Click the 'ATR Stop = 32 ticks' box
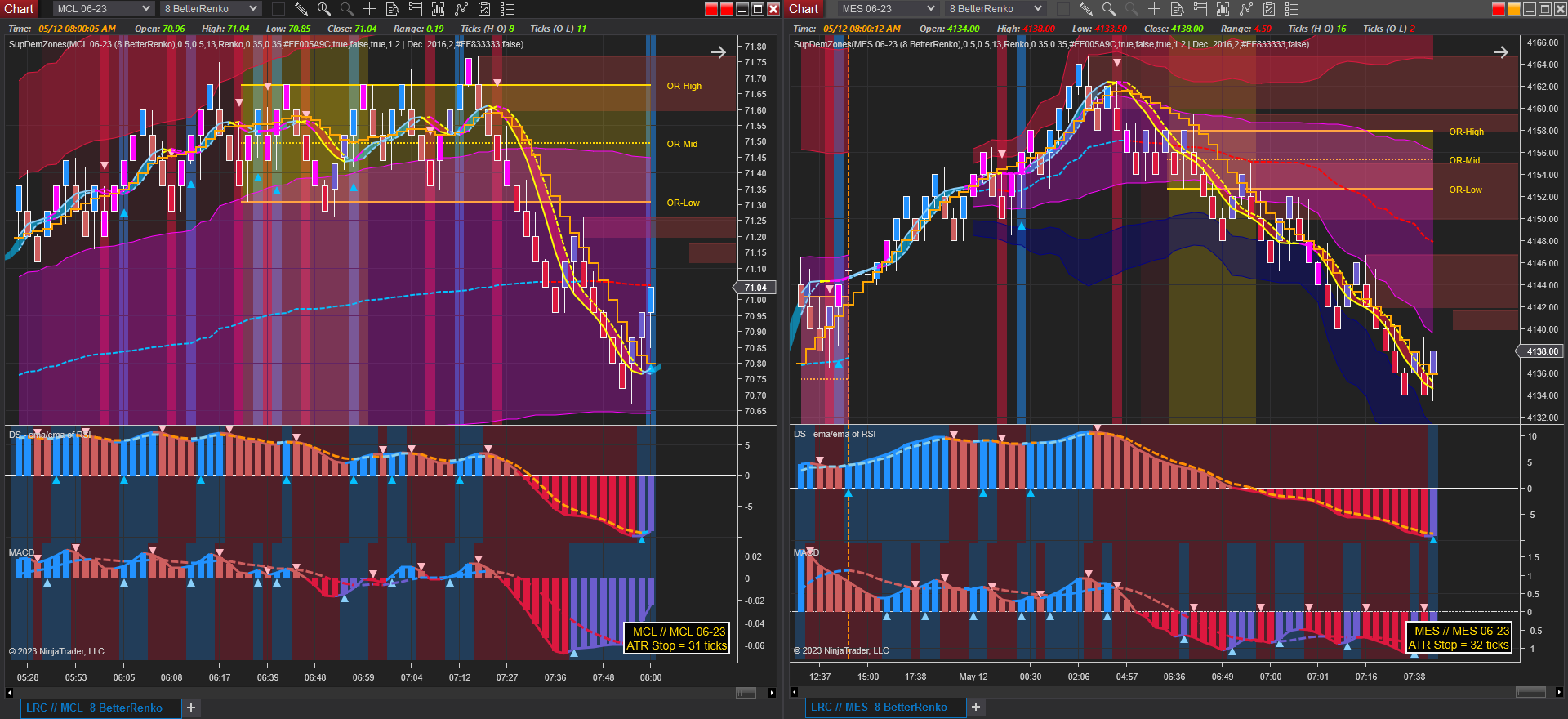Image resolution: width=1568 pixels, height=719 pixels. pyautogui.click(x=1459, y=637)
